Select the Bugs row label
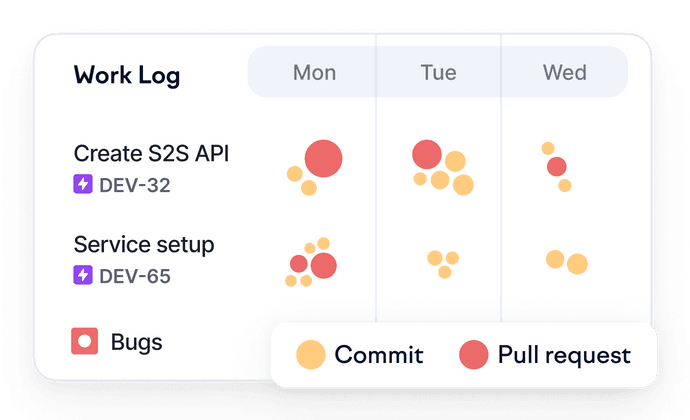The width and height of the screenshot is (690, 420). (x=136, y=343)
